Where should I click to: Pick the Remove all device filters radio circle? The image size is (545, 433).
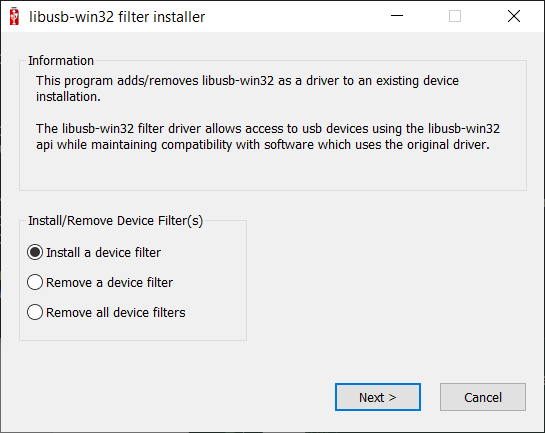(35, 312)
